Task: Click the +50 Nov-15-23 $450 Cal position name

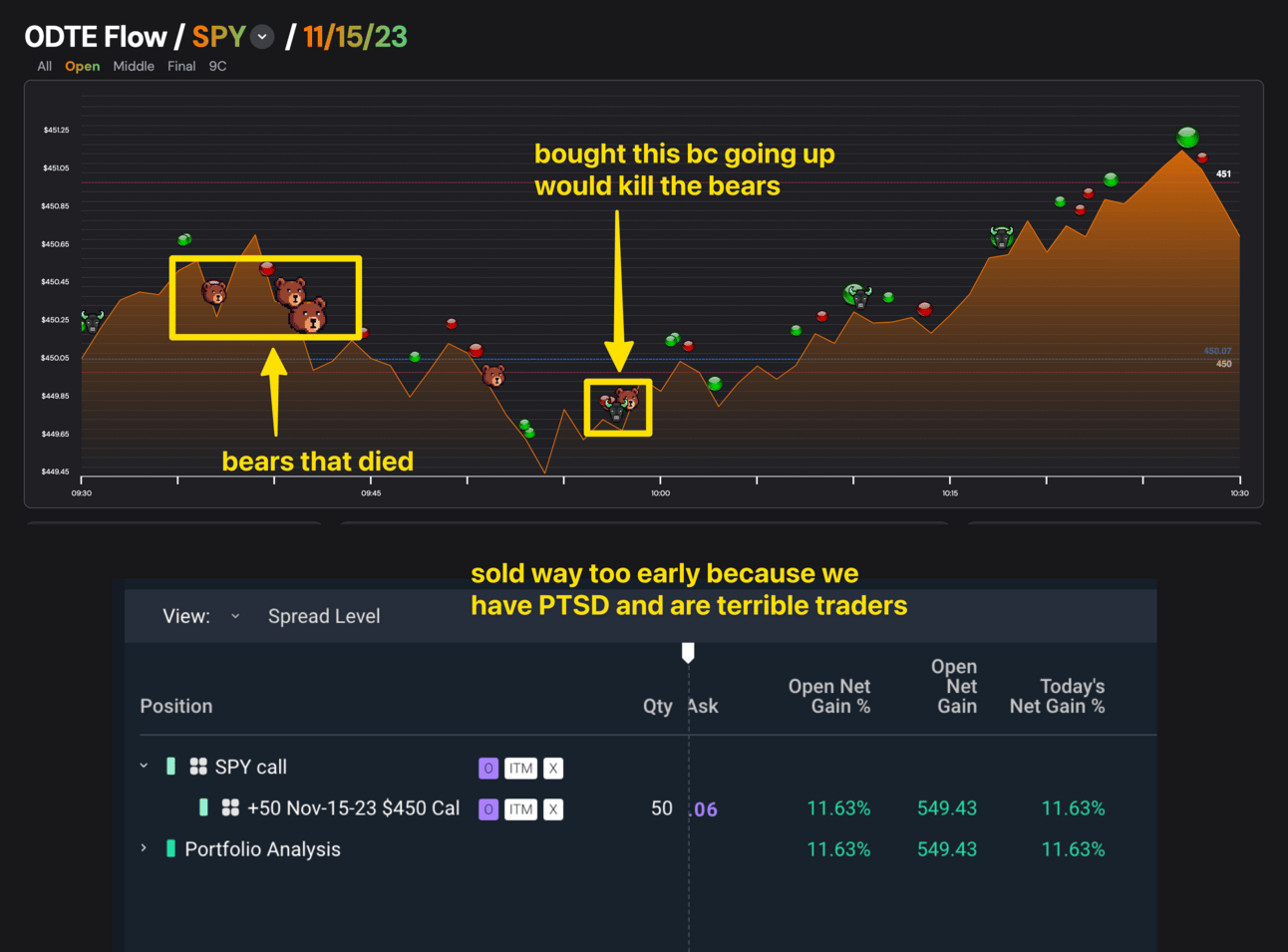Action: pyautogui.click(x=354, y=808)
